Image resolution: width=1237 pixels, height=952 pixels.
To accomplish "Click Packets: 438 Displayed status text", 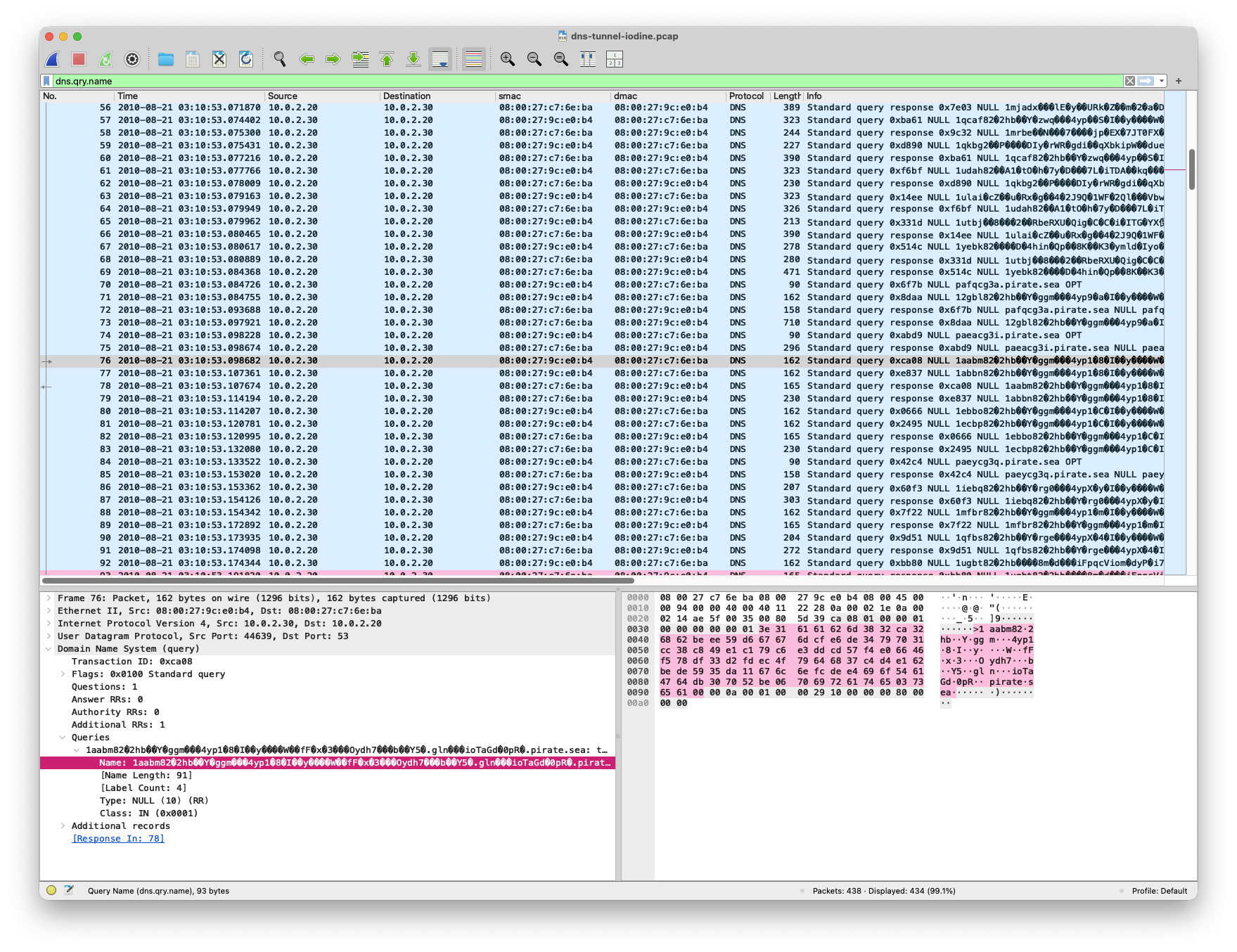I will [884, 891].
